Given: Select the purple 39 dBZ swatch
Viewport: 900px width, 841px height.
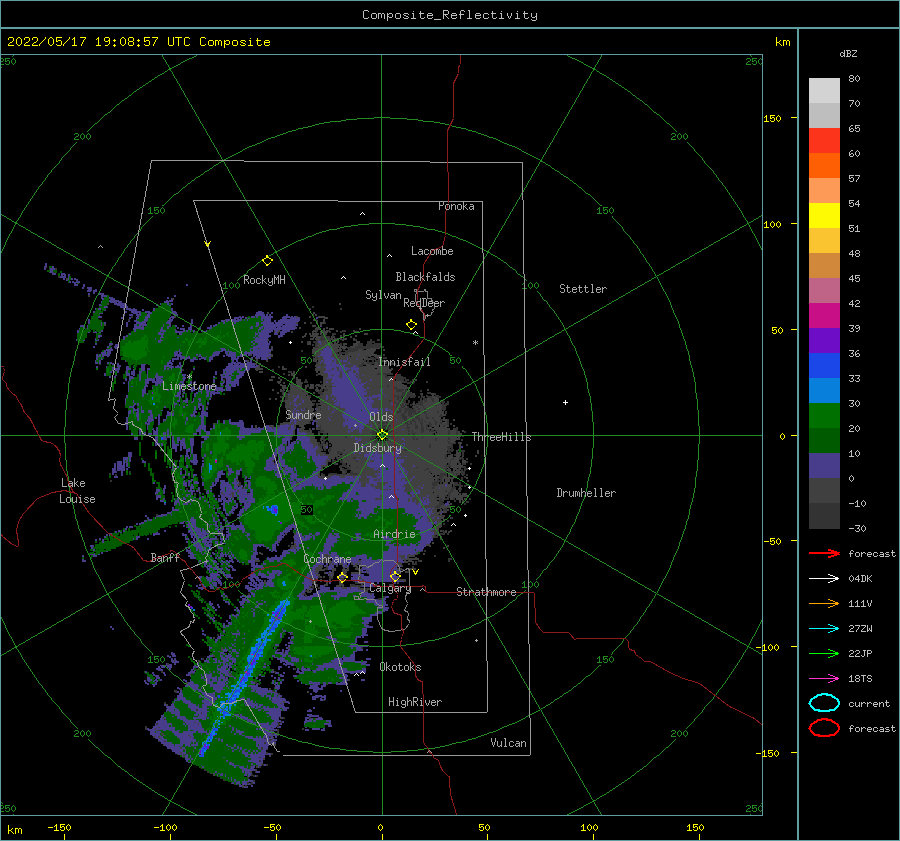Looking at the screenshot, I should [824, 340].
